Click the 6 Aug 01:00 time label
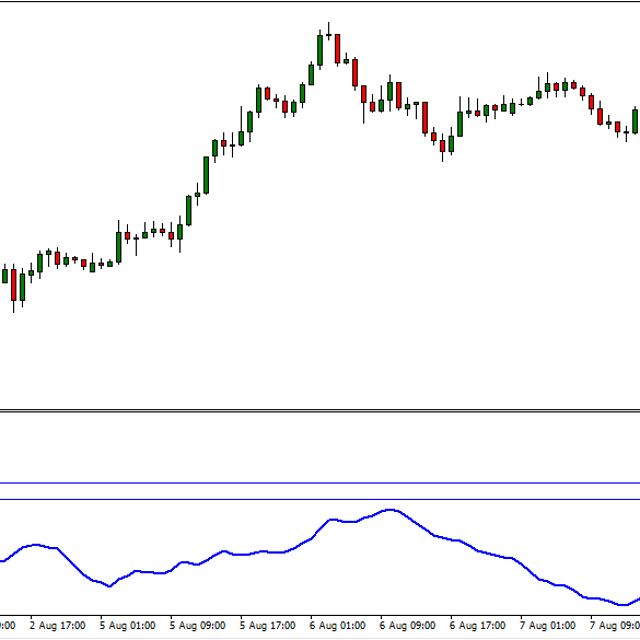The width and height of the screenshot is (640, 640). click(337, 627)
